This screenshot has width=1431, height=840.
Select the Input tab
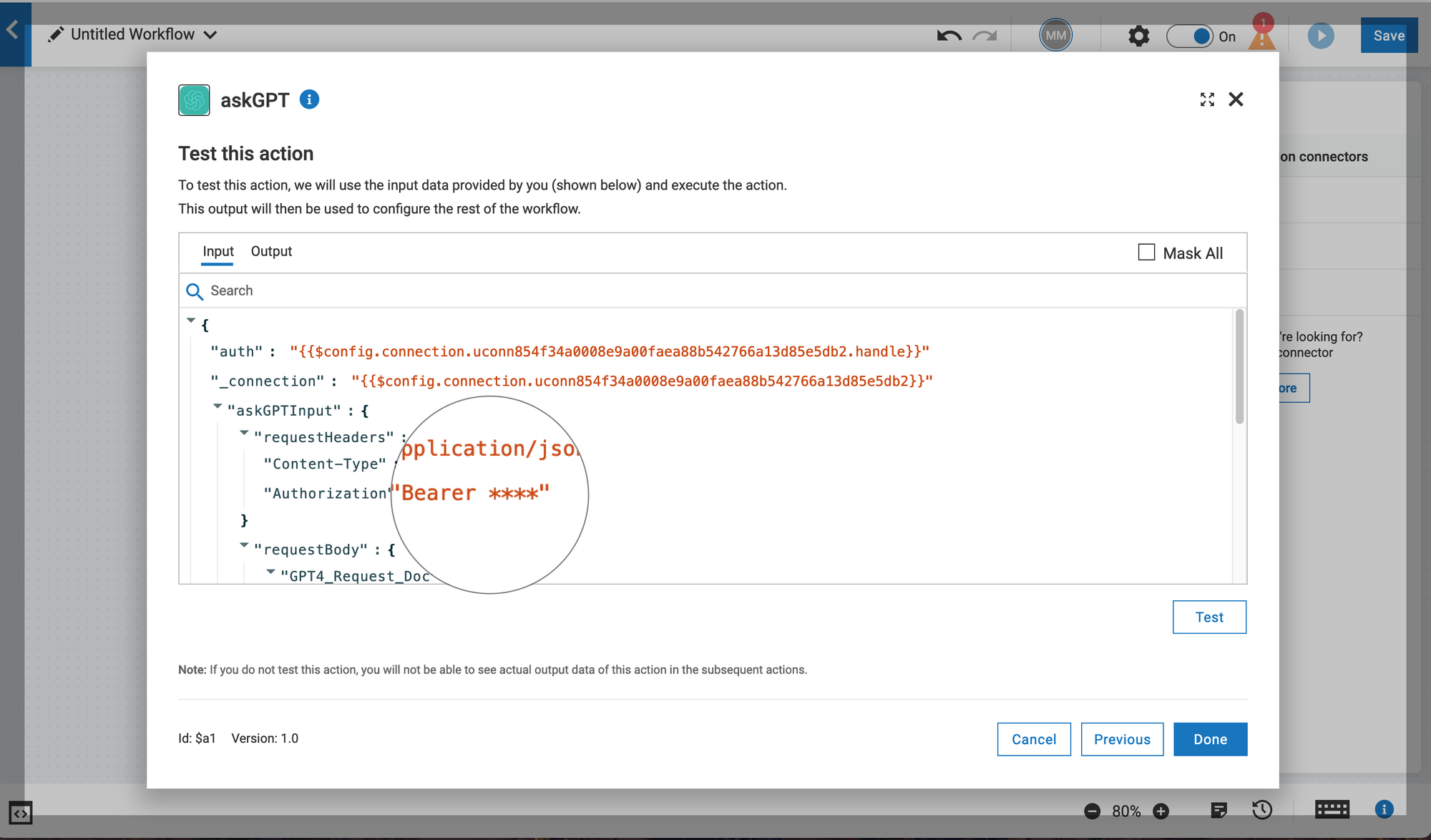point(218,251)
